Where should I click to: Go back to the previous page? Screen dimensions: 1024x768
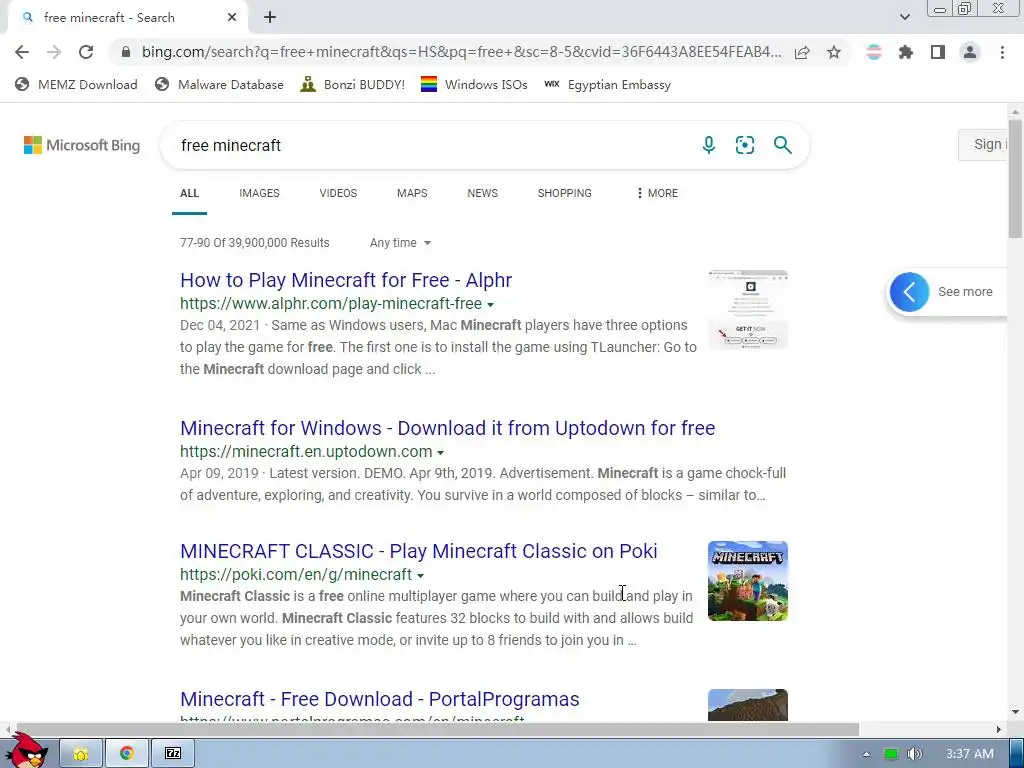pyautogui.click(x=22, y=52)
